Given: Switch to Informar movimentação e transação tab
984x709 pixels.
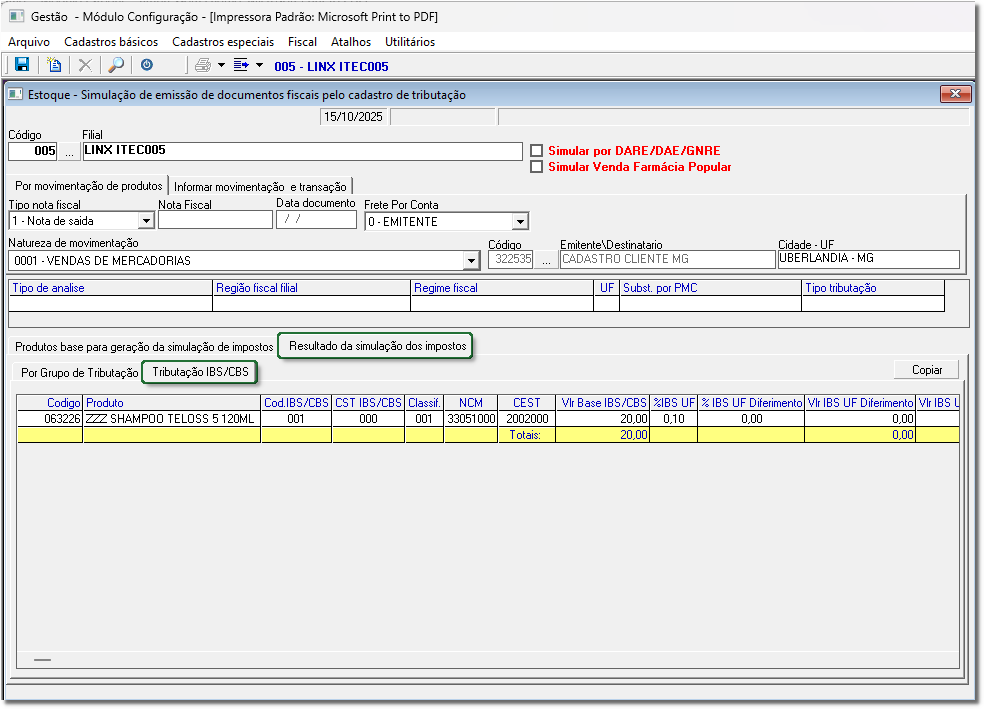Looking at the screenshot, I should tap(260, 187).
